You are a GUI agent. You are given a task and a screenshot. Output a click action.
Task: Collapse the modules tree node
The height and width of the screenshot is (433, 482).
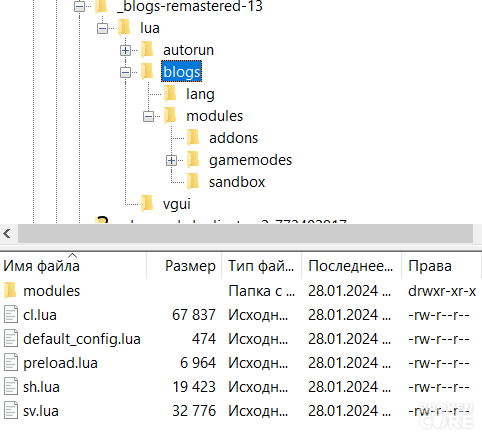[148, 116]
